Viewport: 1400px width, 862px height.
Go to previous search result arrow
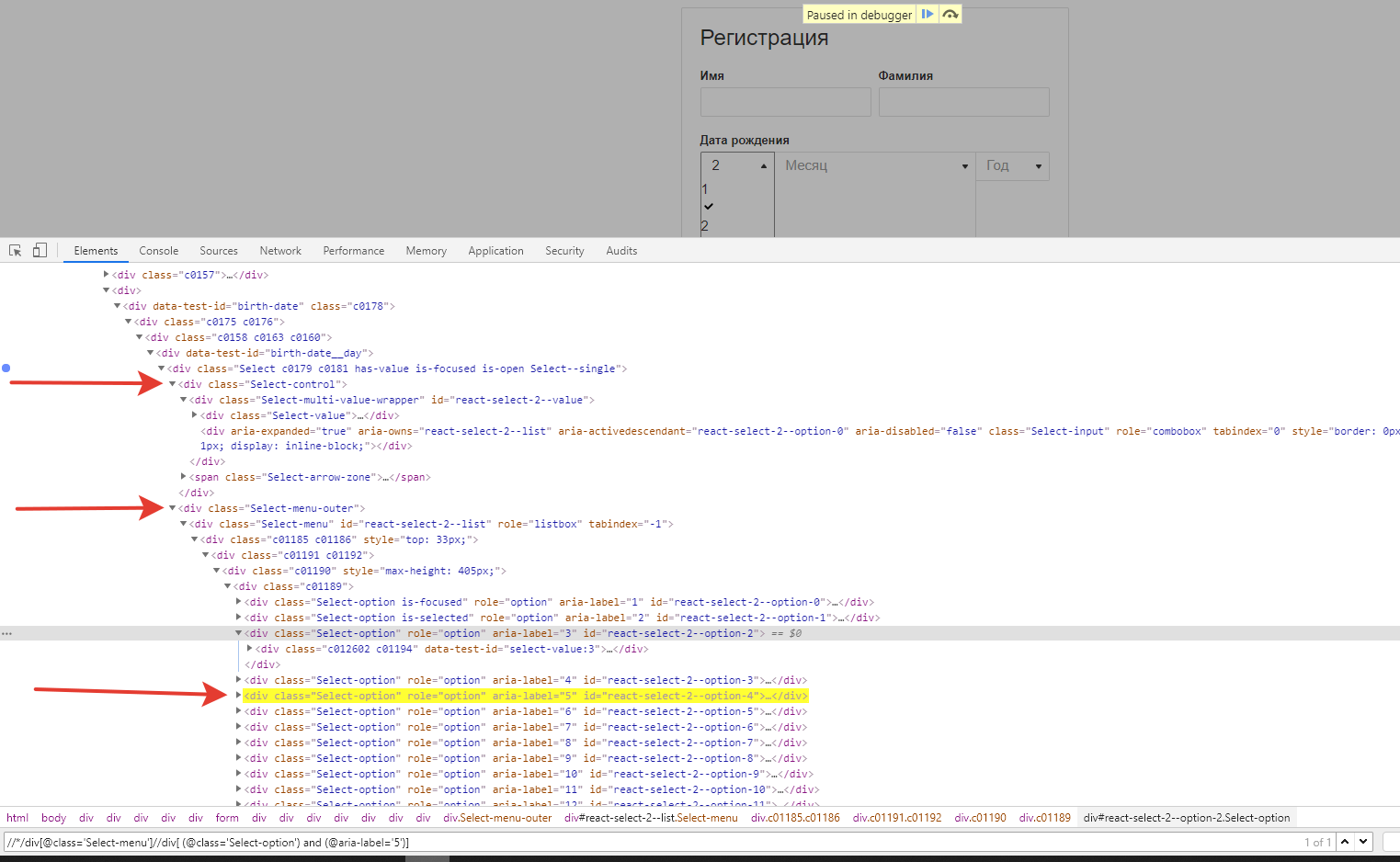click(x=1345, y=842)
